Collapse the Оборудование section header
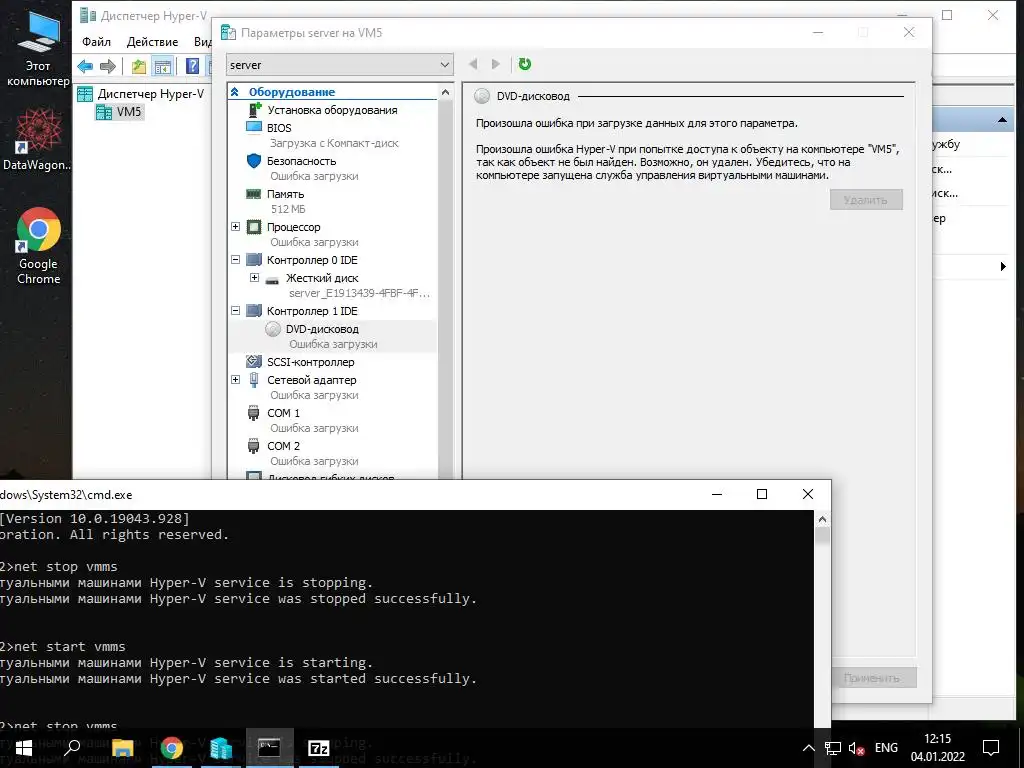The width and height of the screenshot is (1024, 768). click(235, 92)
